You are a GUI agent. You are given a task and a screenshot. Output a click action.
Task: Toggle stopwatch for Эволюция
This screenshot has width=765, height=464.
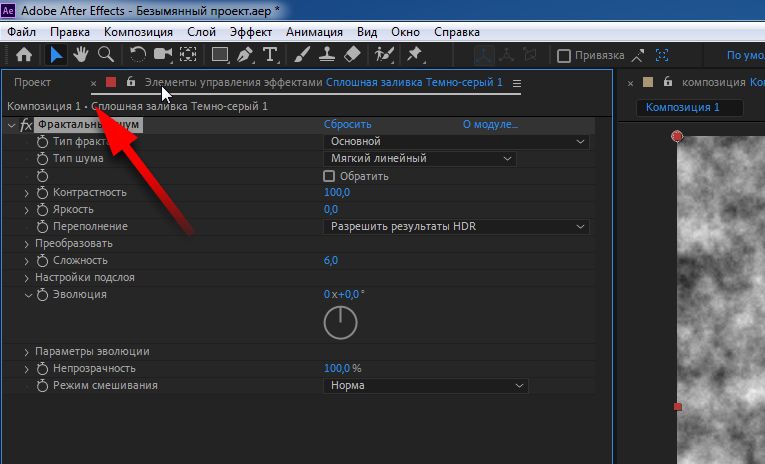tap(42, 295)
